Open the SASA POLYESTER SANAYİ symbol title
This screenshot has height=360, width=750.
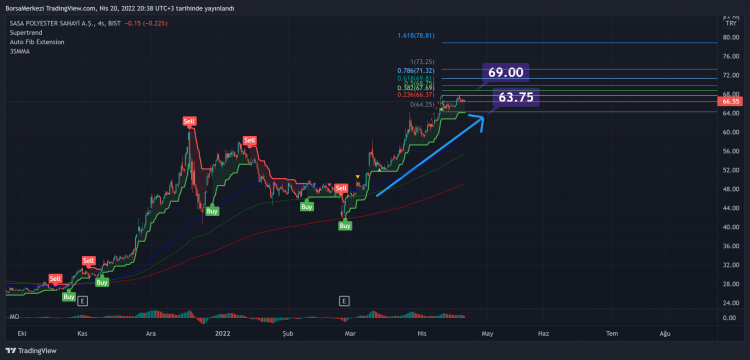tap(52, 23)
